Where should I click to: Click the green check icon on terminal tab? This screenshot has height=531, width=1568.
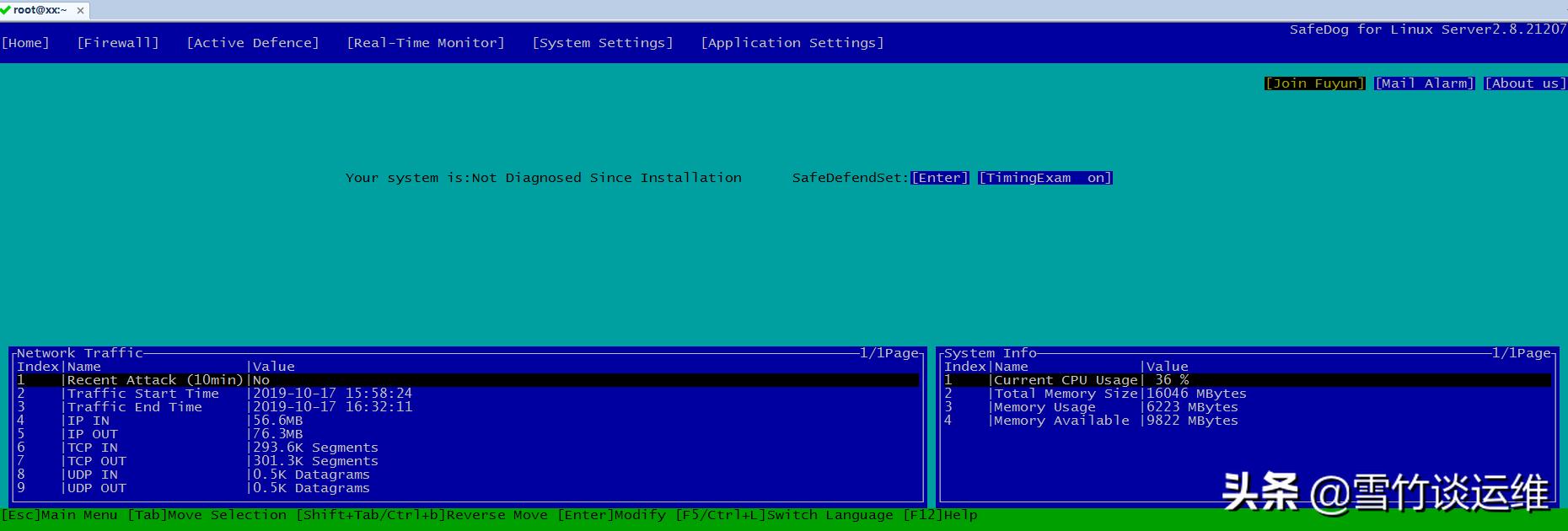[6, 9]
